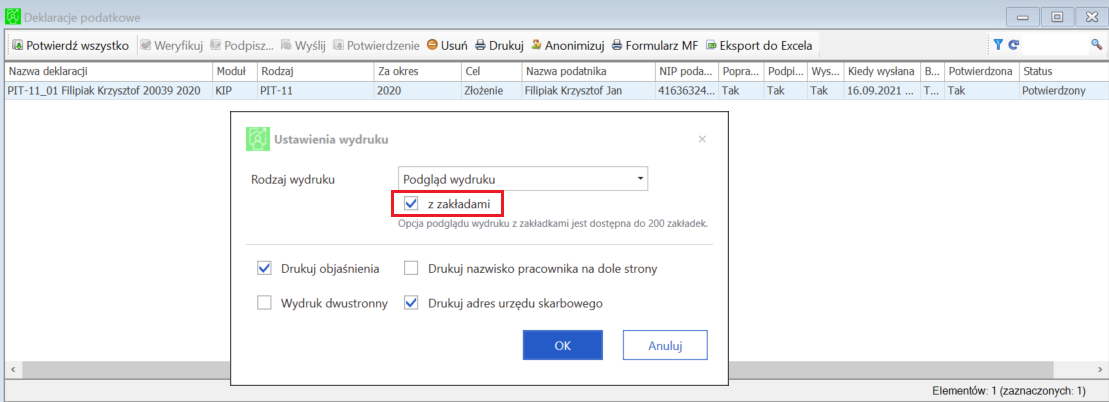The height and width of the screenshot is (402, 1109).
Task: Click the Wyślij toolbar button
Action: coord(303,46)
